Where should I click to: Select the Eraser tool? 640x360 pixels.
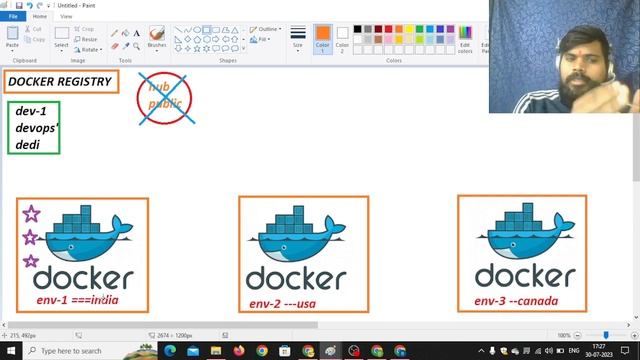[x=115, y=47]
